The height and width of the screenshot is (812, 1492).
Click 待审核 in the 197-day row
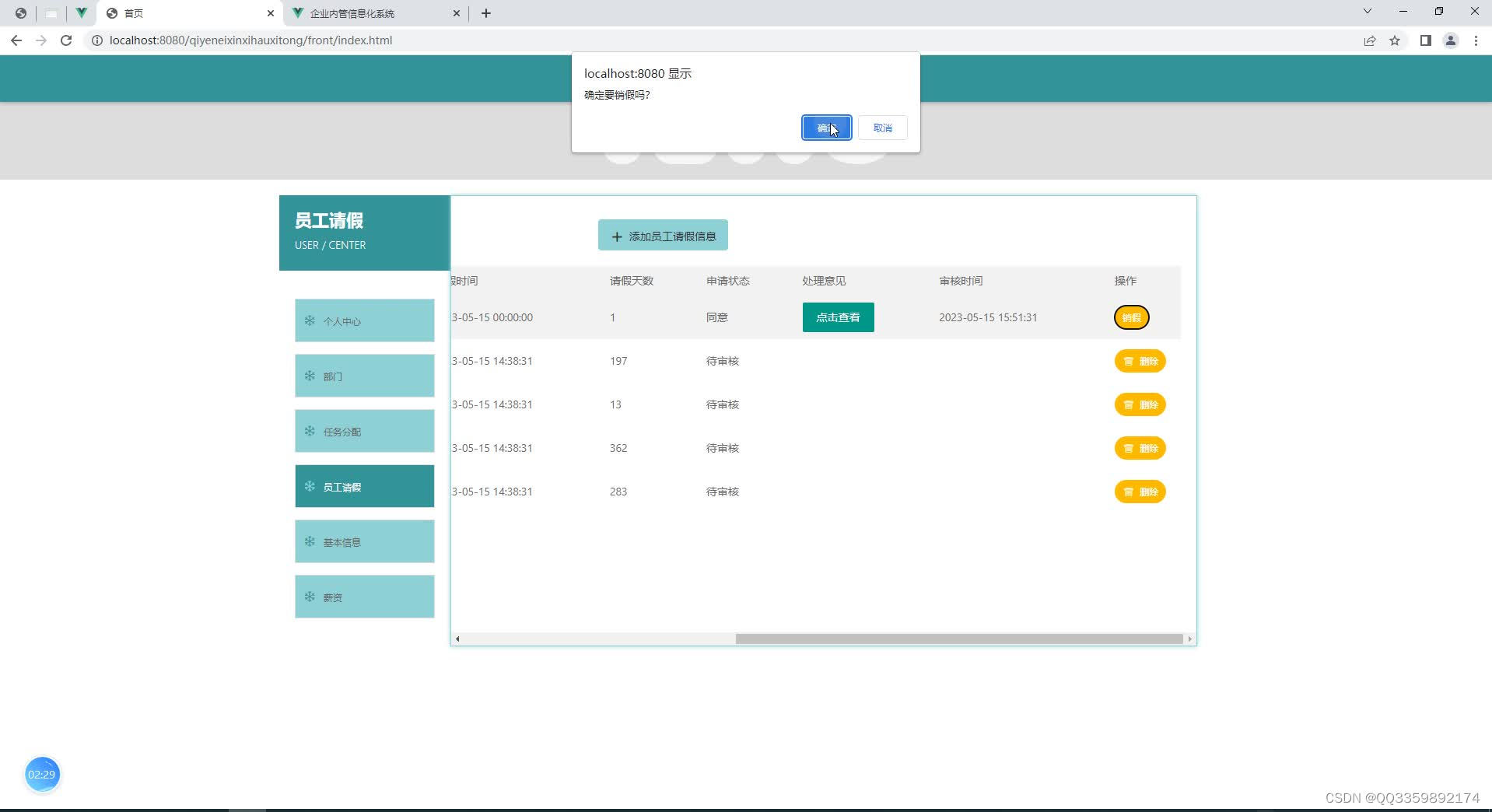723,361
